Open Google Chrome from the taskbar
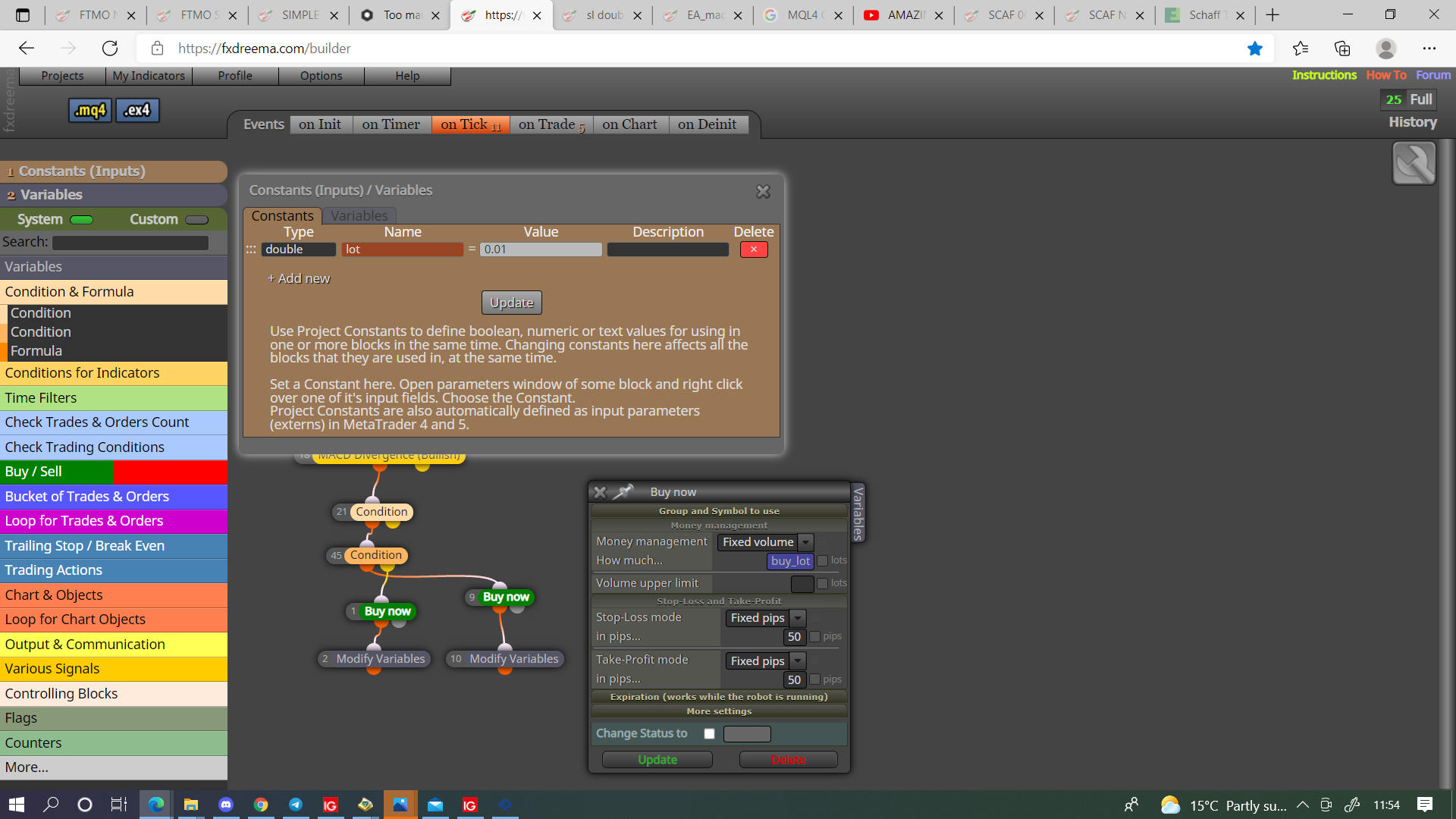Screen dimensions: 1456x819 [261, 805]
